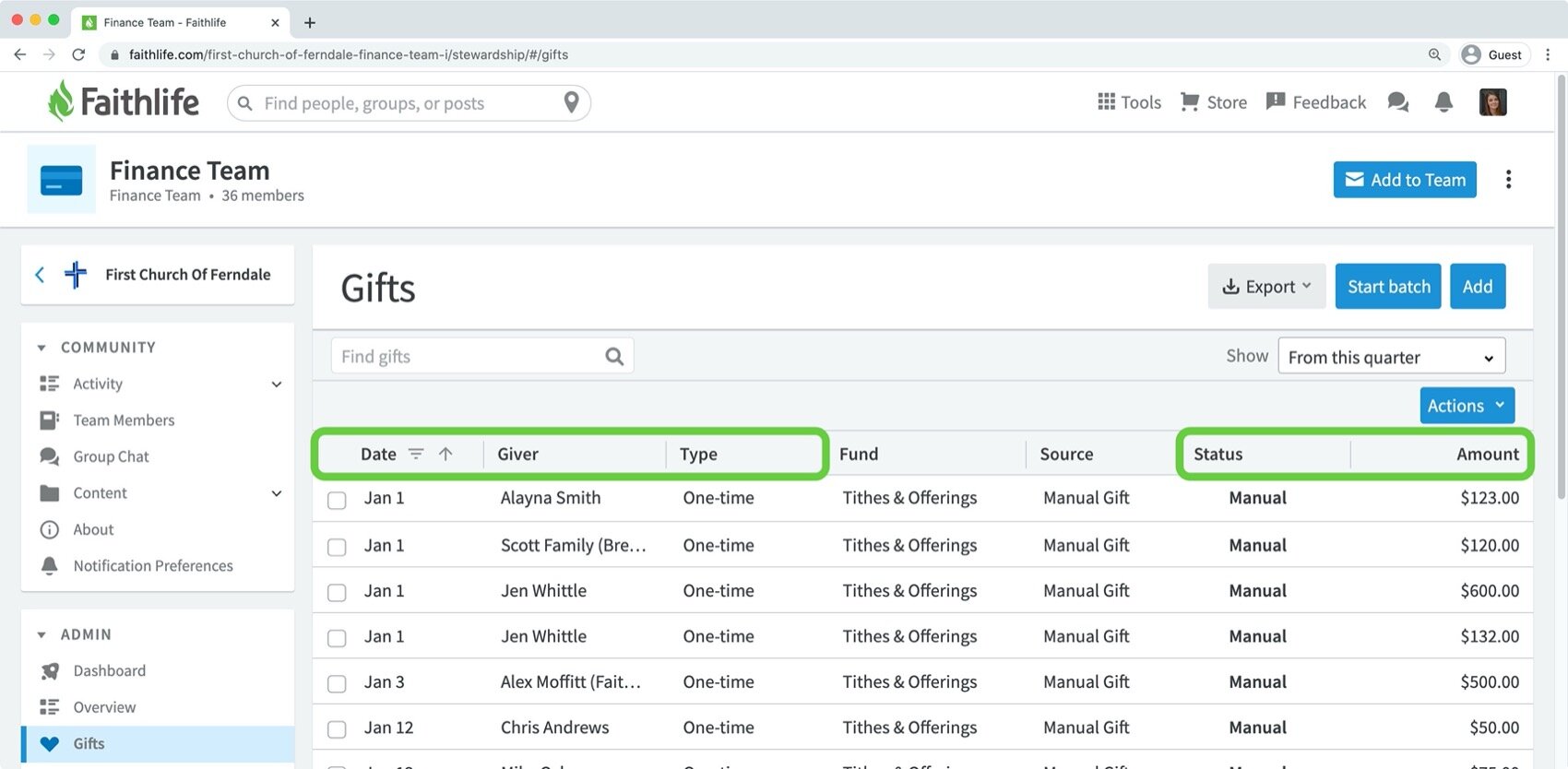Click the Faithlife logo
Image resolution: width=1568 pixels, height=769 pixels.
123,101
